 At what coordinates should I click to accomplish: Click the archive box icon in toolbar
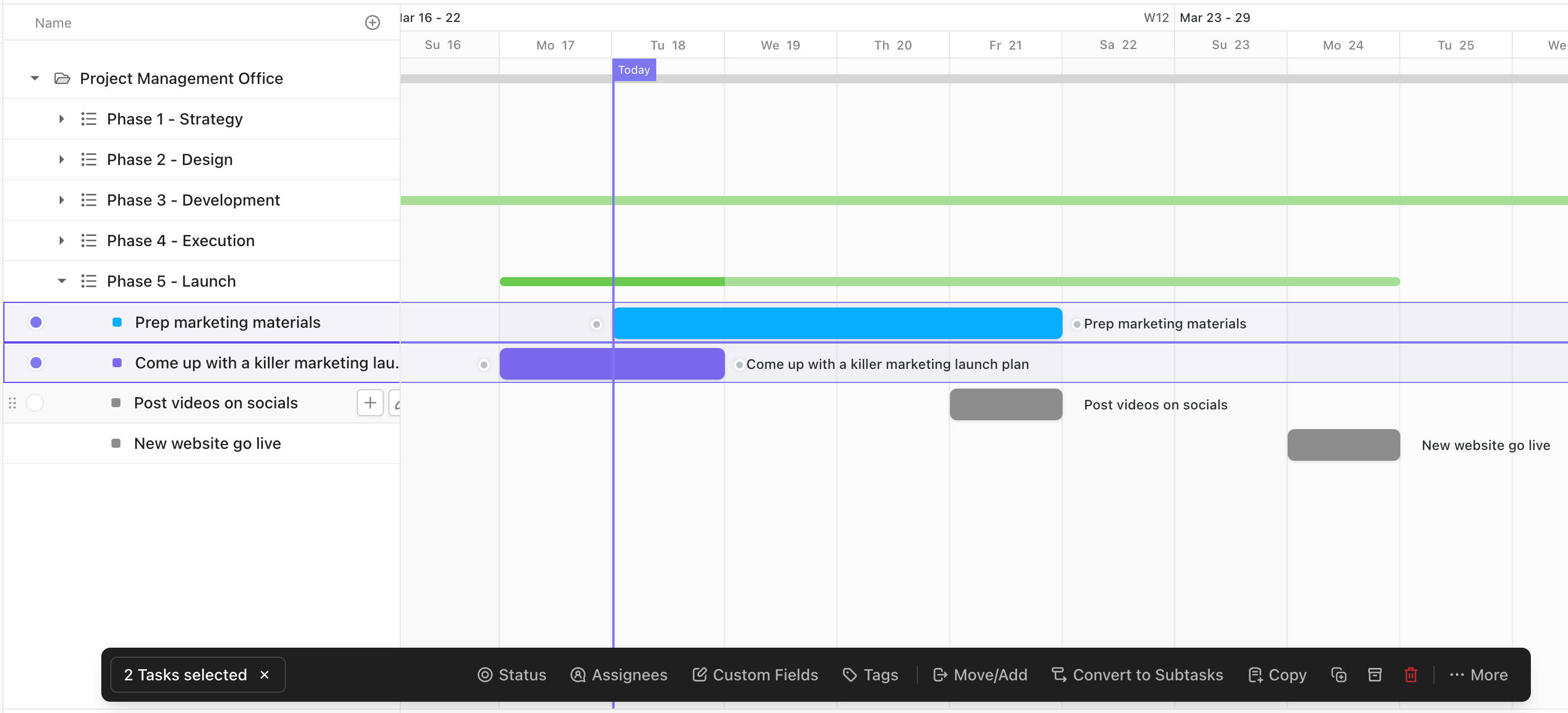tap(1374, 675)
